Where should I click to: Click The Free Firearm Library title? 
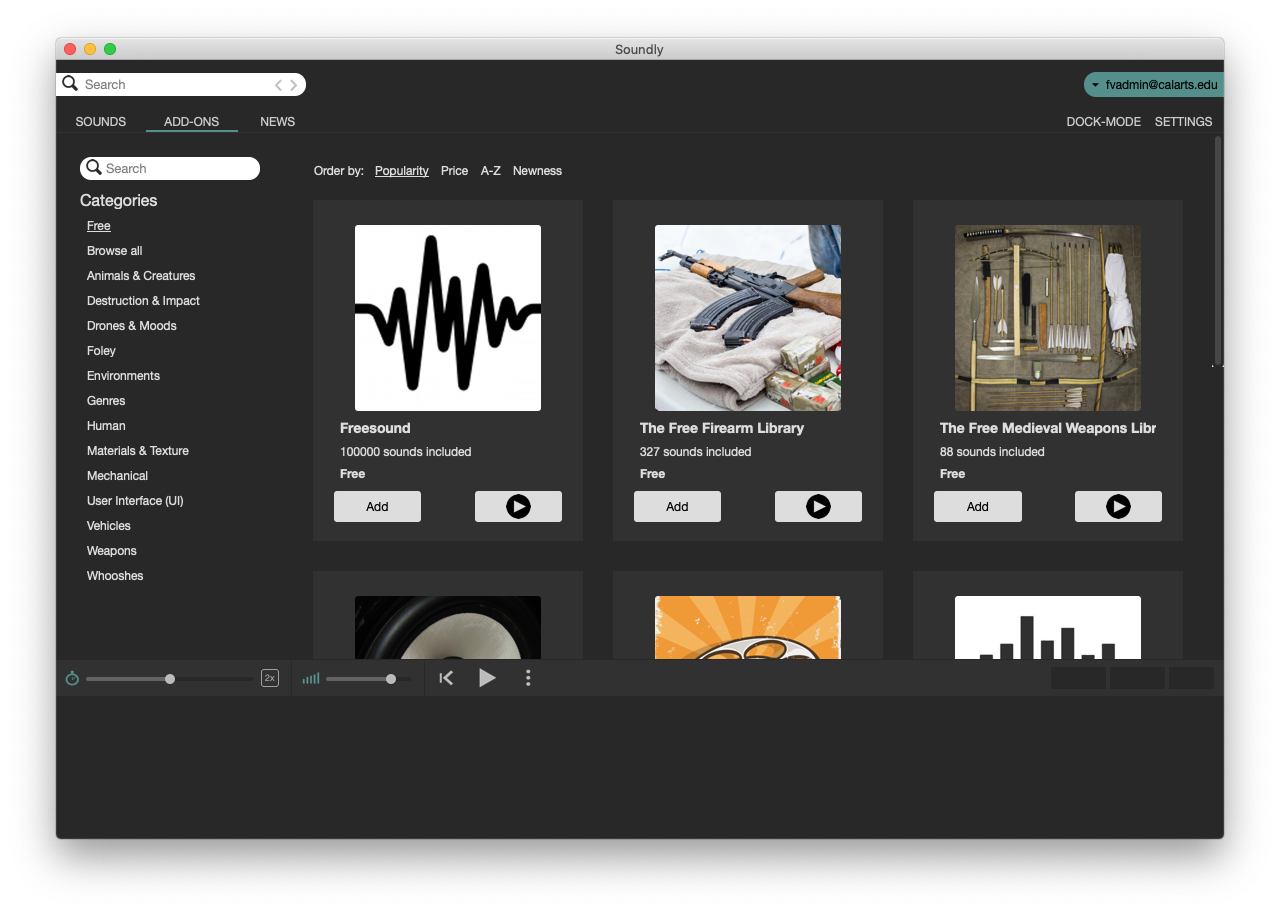coord(722,428)
